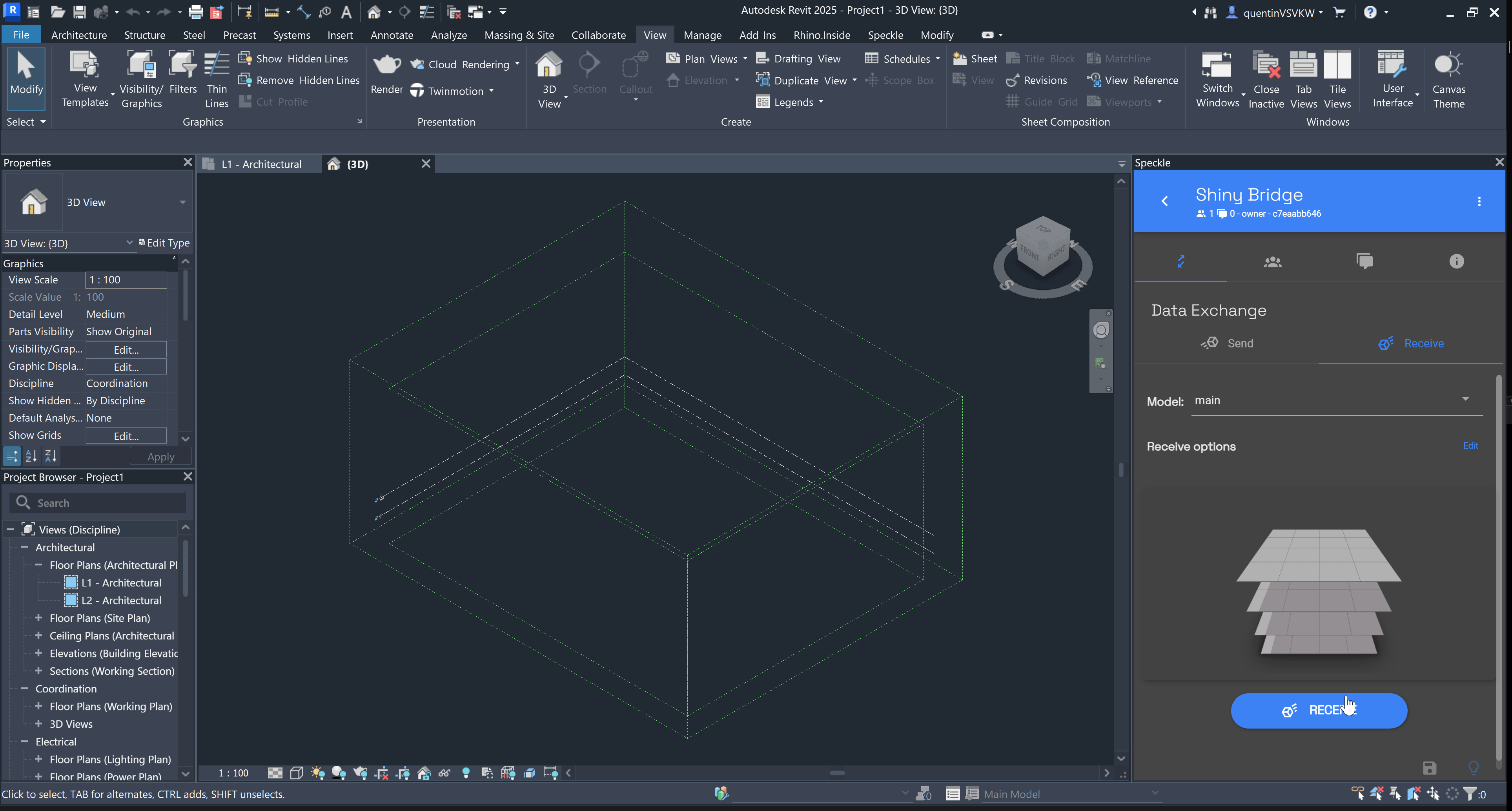This screenshot has height=811, width=1512.
Task: Open the Speckle ribbon tab
Action: click(x=885, y=35)
